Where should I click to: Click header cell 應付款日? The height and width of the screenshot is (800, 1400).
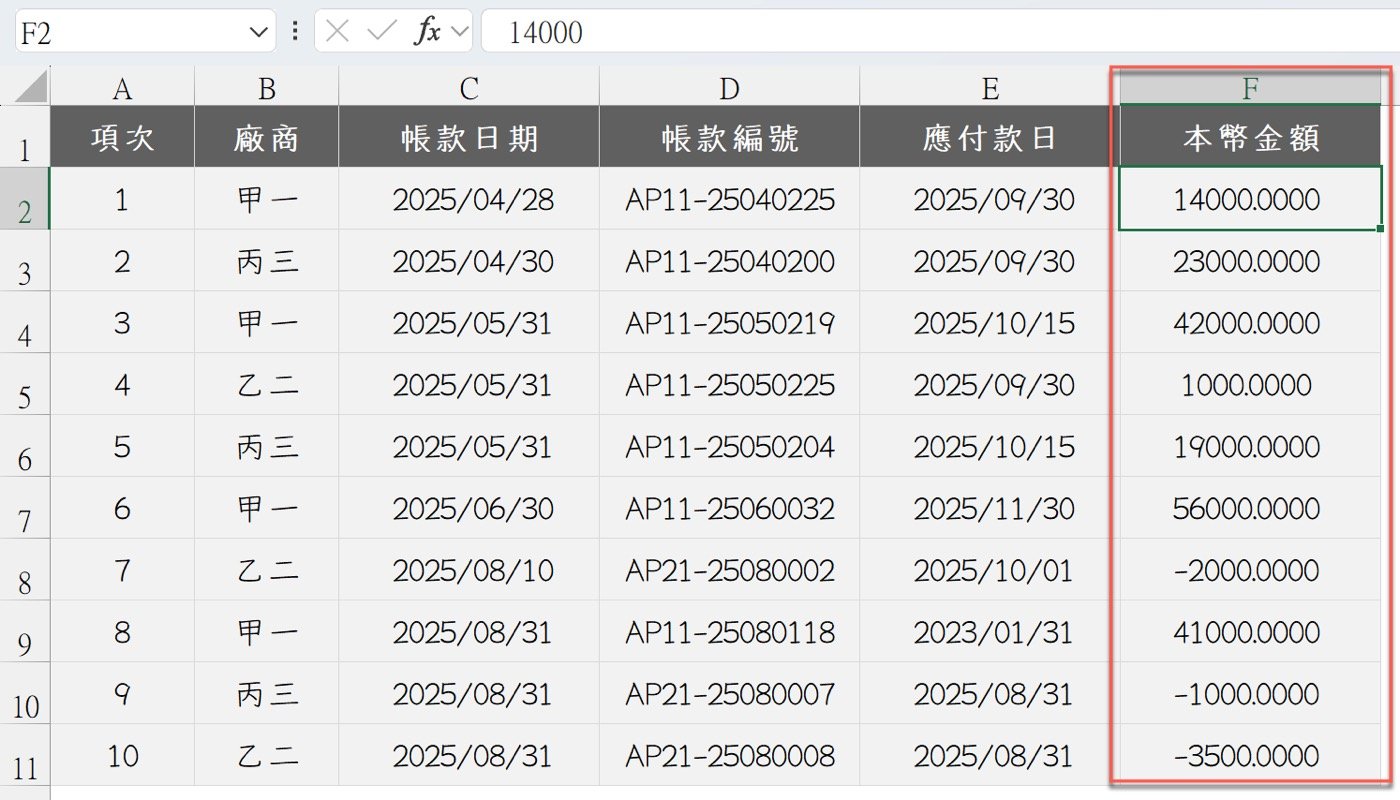[989, 136]
